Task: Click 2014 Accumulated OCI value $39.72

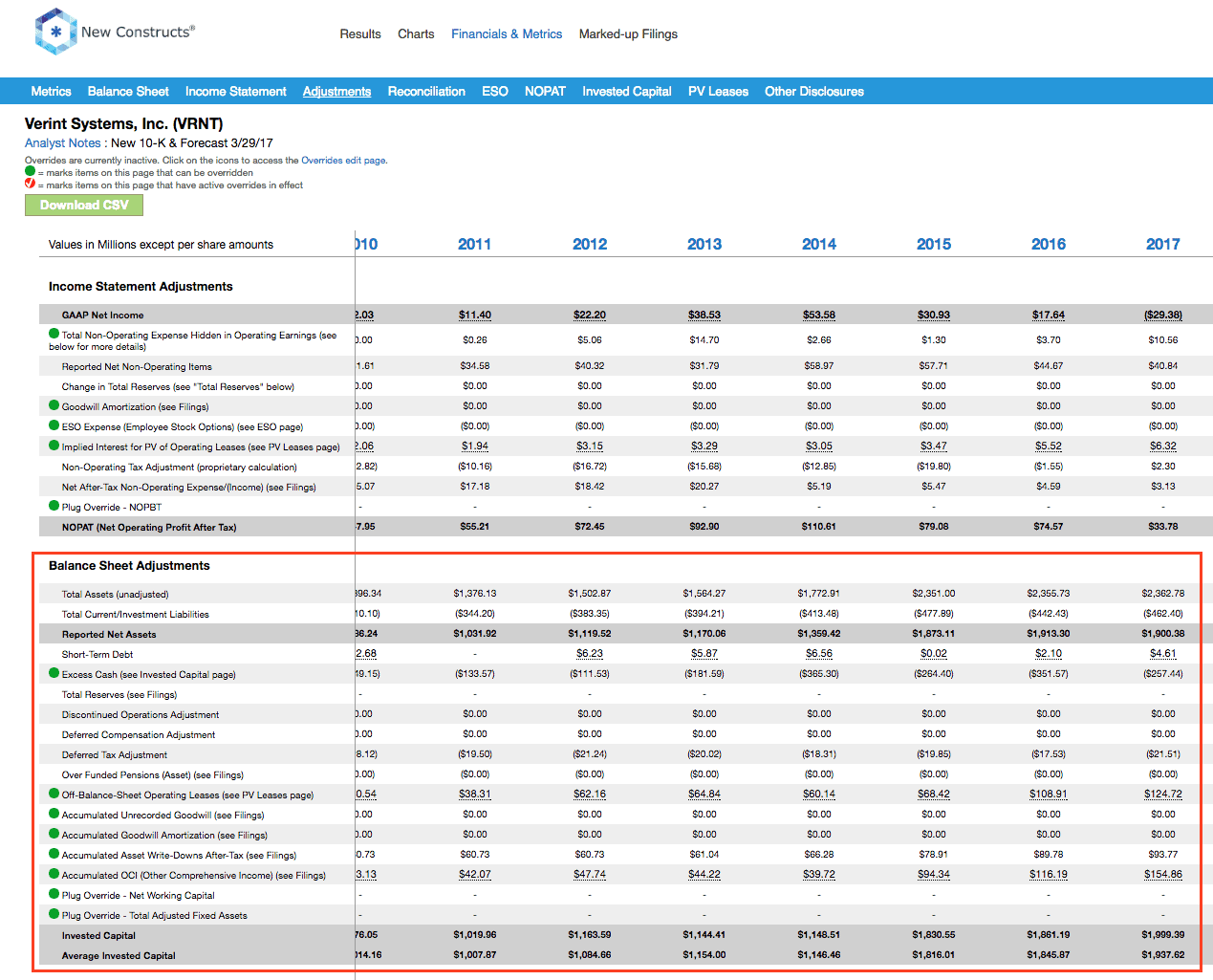Action: tap(819, 874)
